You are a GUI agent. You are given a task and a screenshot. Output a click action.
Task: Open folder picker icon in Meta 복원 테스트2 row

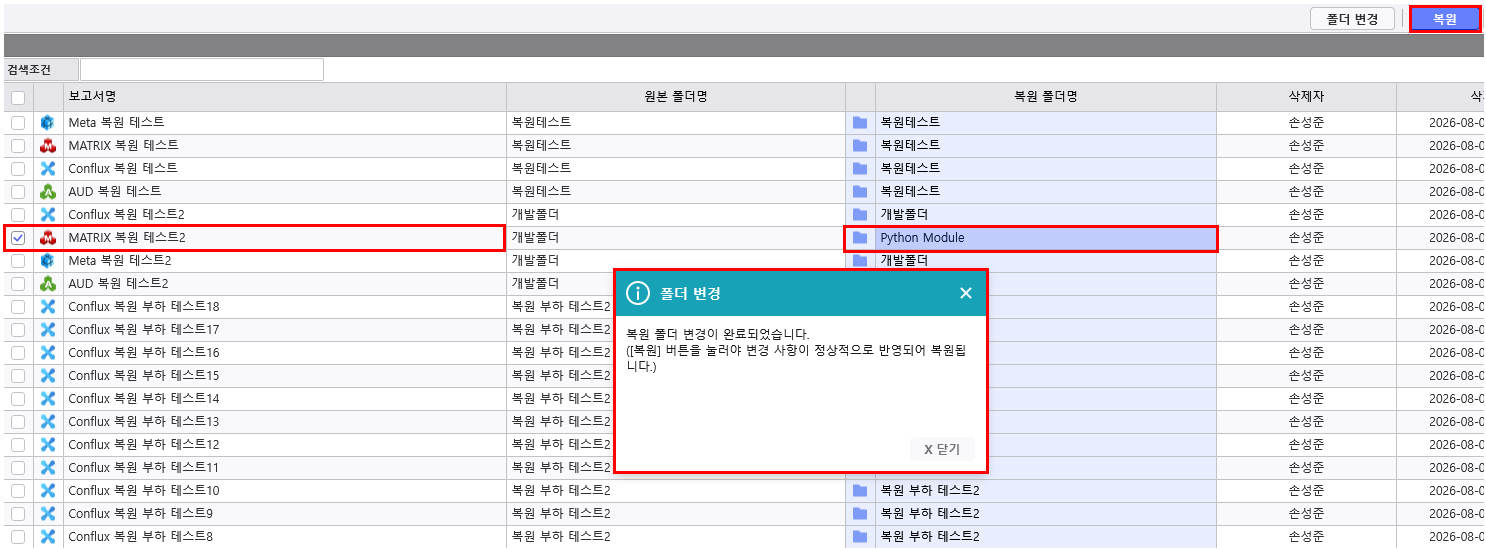(x=860, y=260)
